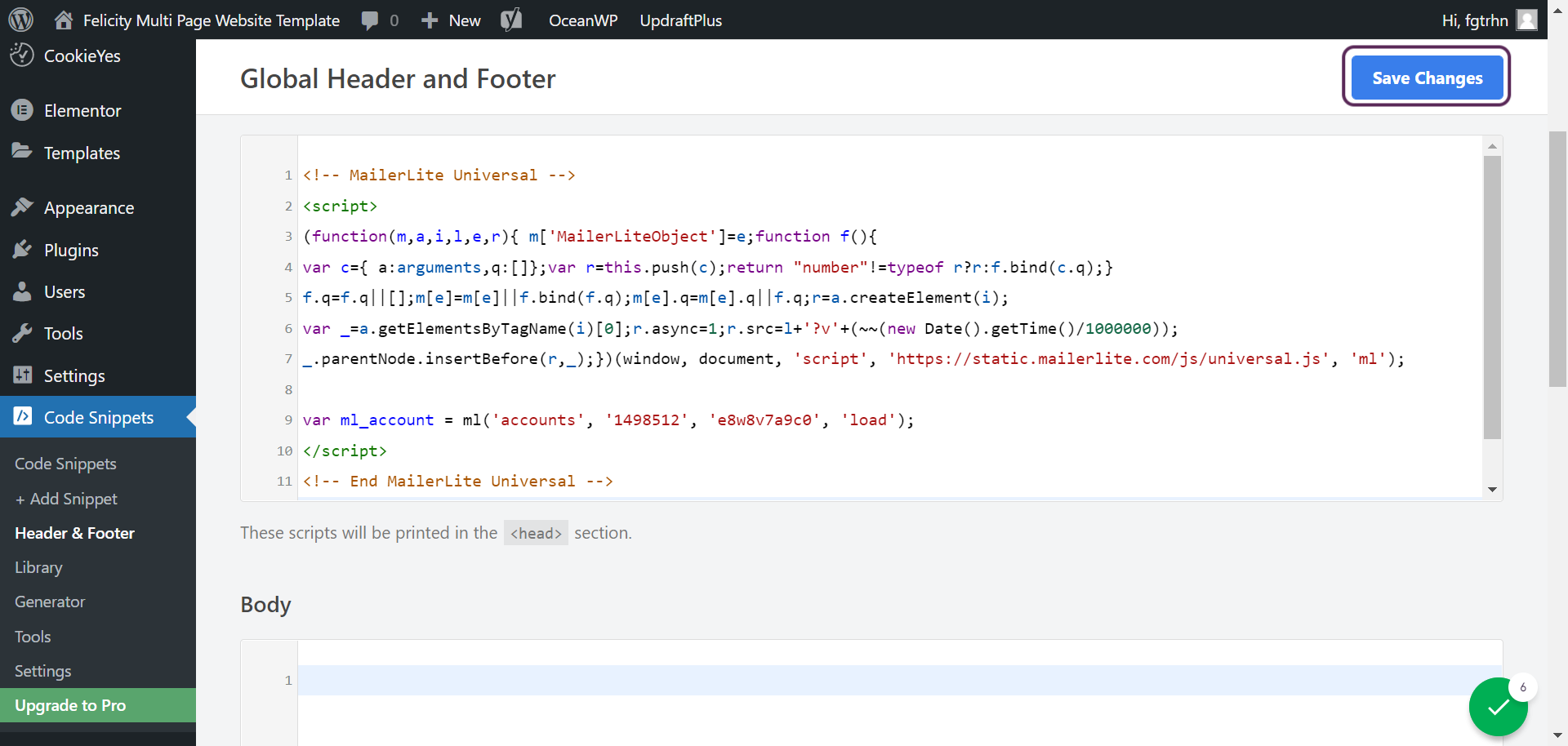Click the getElementsByTagName code line
The image size is (1568, 746).
(740, 328)
